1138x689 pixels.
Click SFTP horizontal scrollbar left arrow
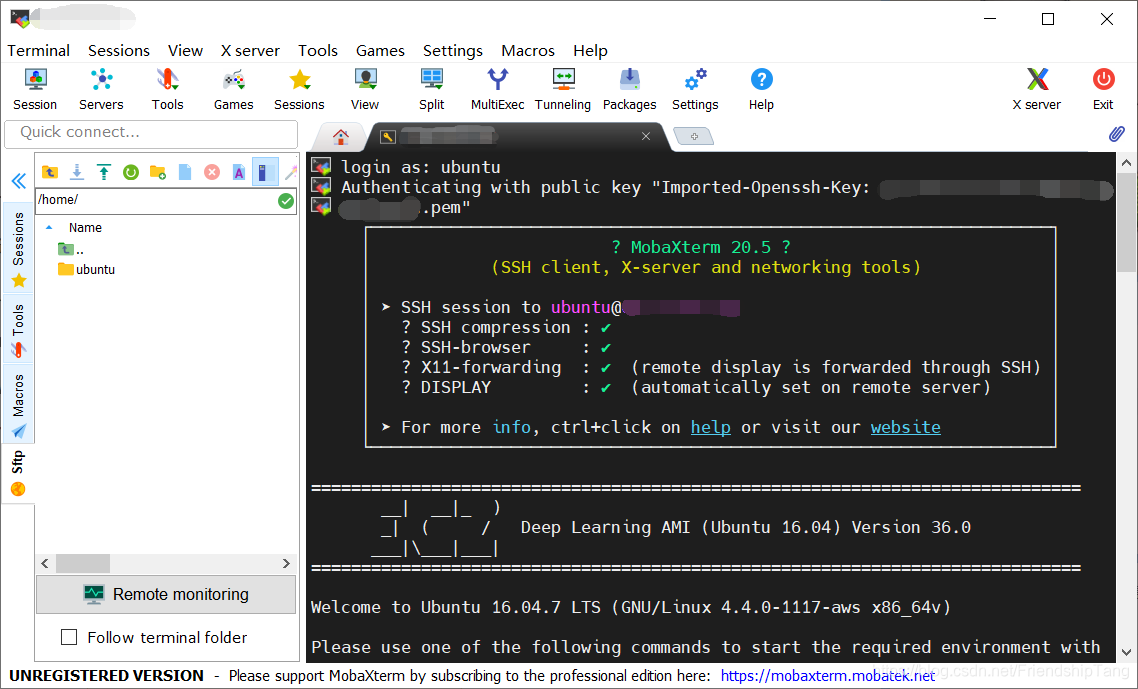pyautogui.click(x=45, y=563)
